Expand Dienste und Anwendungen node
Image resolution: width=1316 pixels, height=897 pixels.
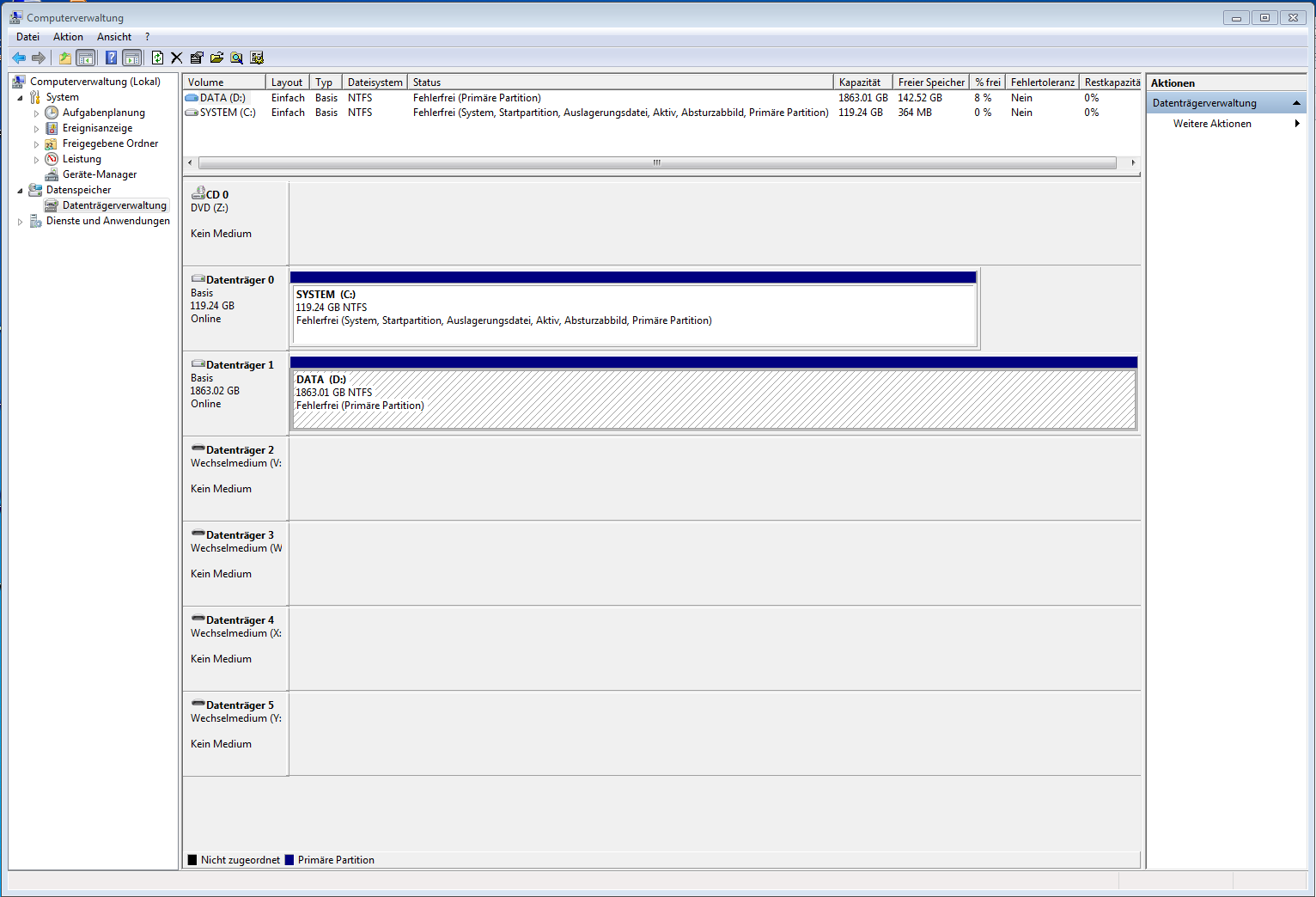(21, 222)
